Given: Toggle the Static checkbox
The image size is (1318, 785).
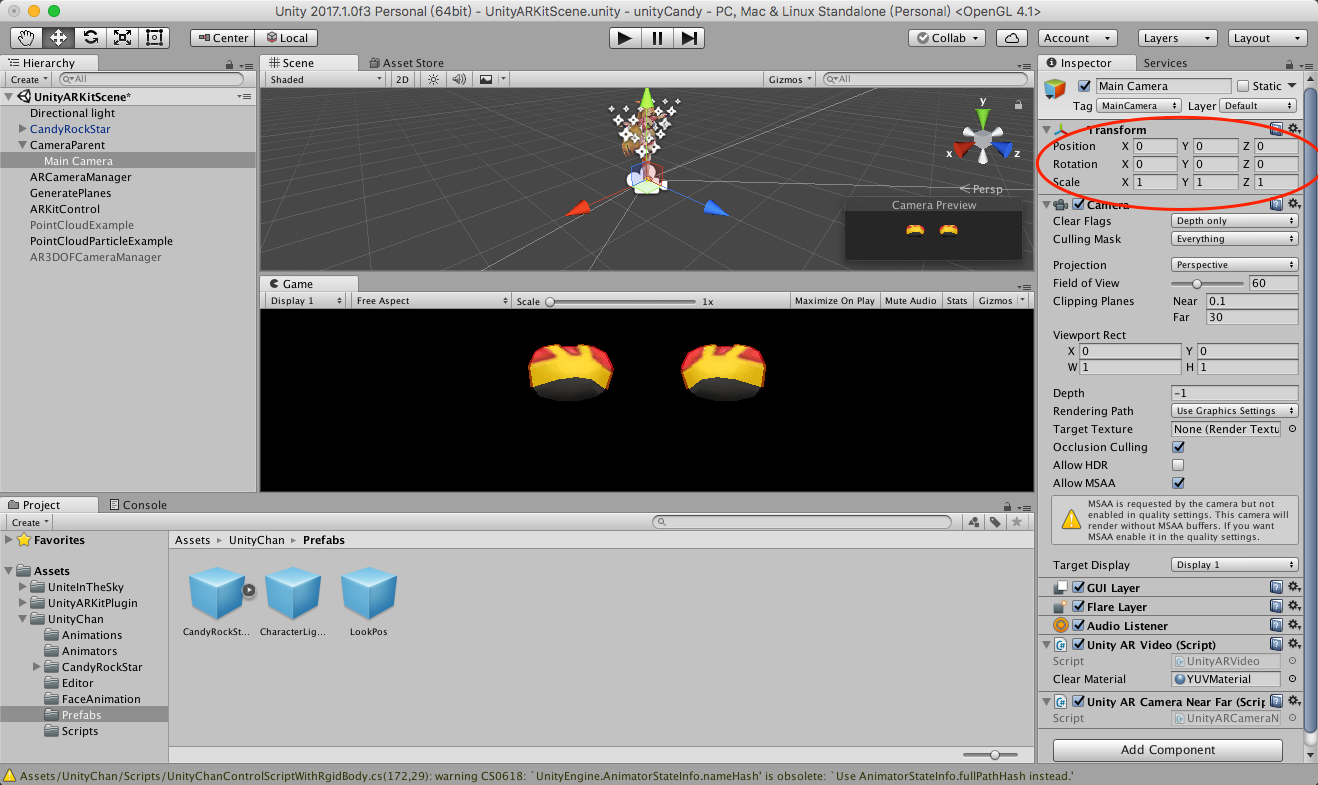Looking at the screenshot, I should click(x=1243, y=86).
